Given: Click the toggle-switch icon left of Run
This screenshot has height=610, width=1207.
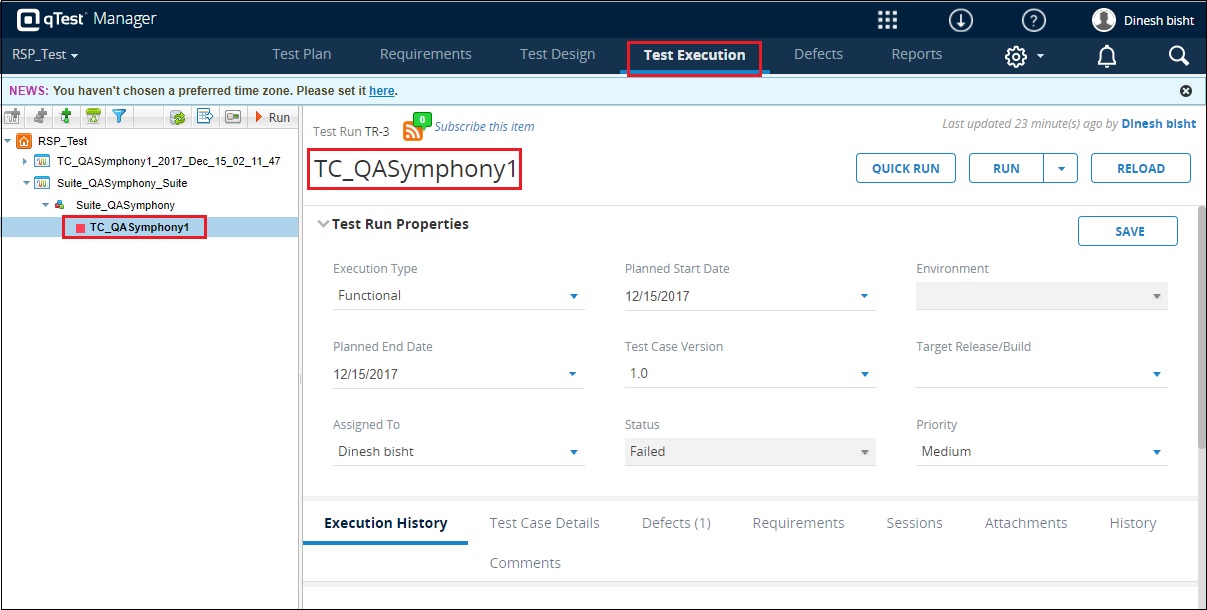Looking at the screenshot, I should (233, 117).
